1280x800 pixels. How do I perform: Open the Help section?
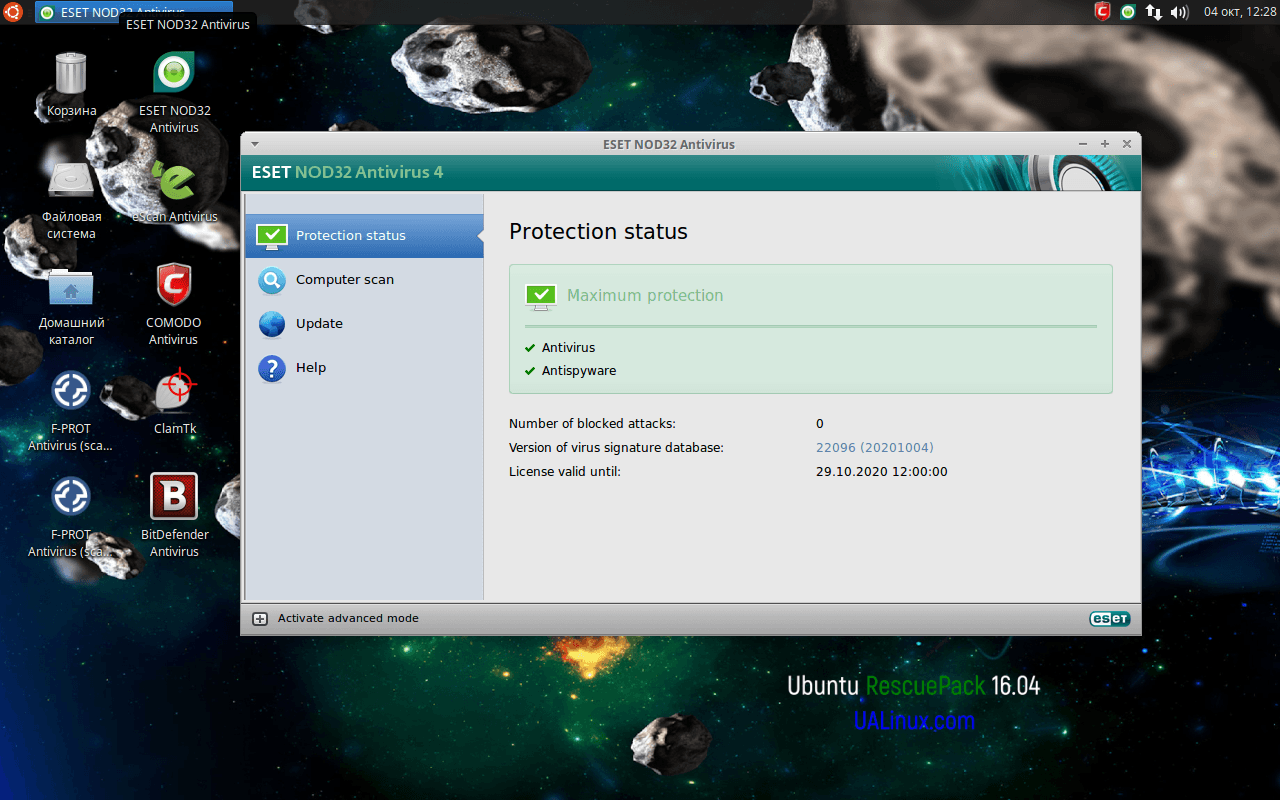(x=364, y=368)
